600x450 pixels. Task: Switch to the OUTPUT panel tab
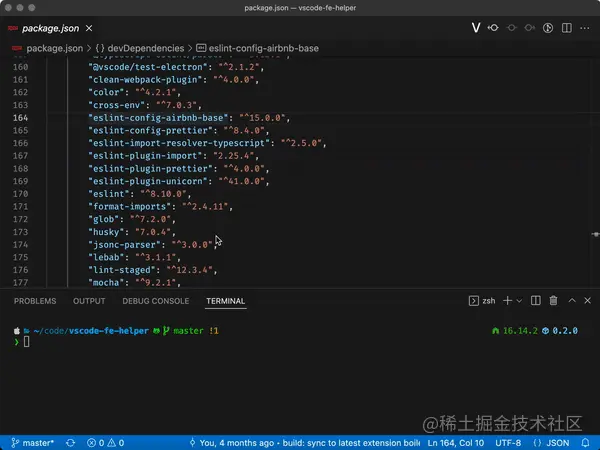pos(89,301)
